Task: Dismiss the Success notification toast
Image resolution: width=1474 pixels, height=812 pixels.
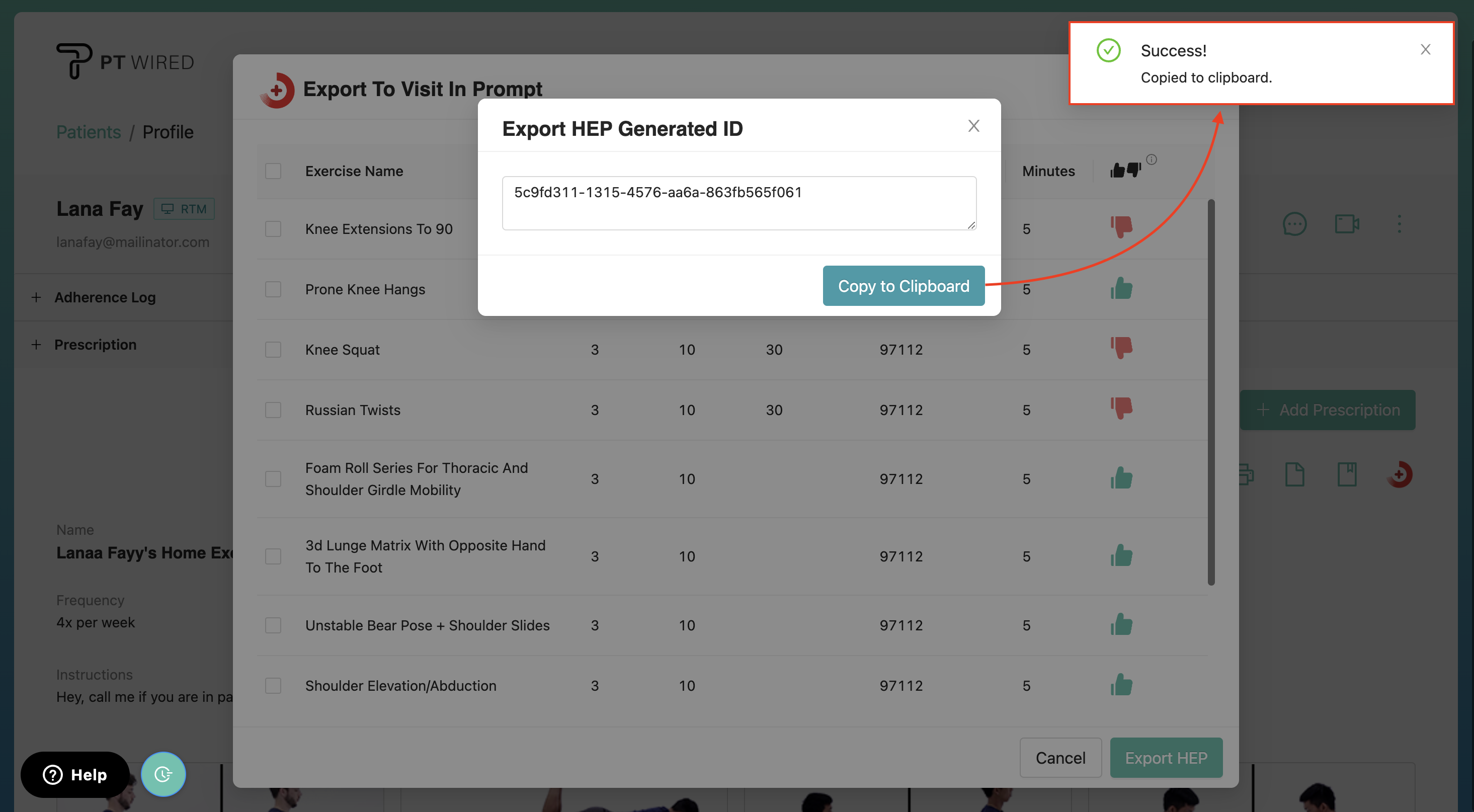Action: coord(1425,50)
